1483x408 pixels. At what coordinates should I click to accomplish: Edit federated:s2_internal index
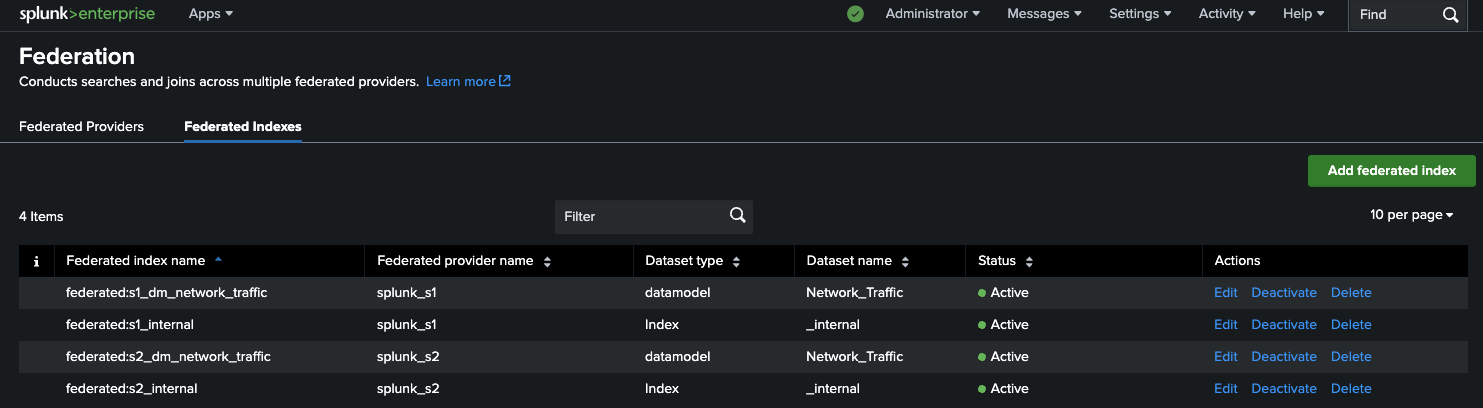(1225, 389)
